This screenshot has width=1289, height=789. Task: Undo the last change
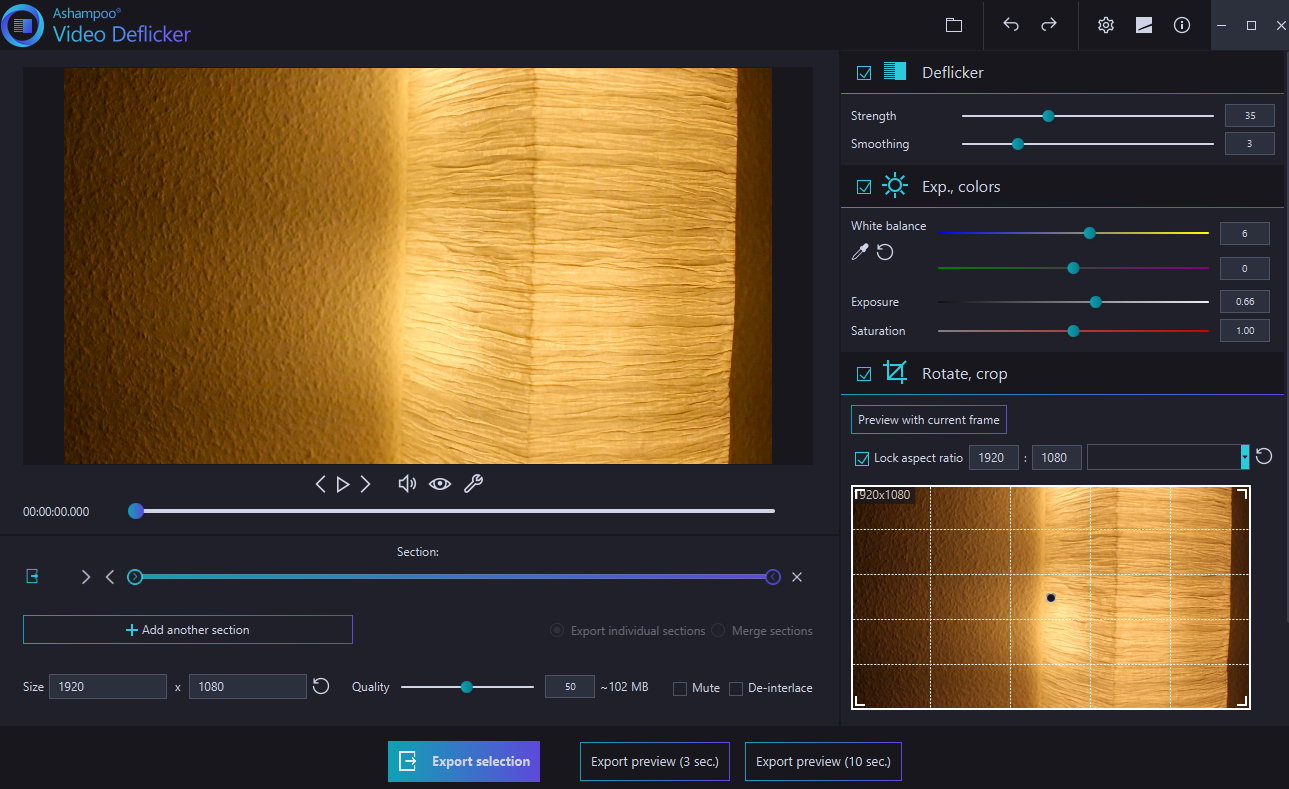tap(1011, 25)
